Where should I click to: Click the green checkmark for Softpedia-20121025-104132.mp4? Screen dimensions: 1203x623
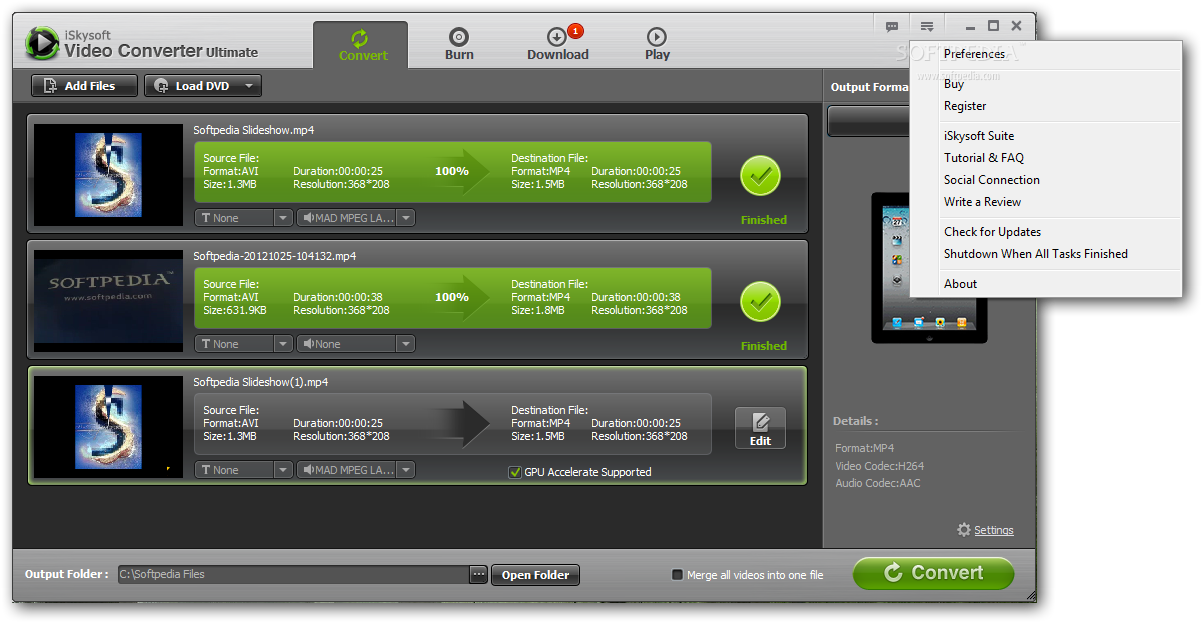(760, 302)
